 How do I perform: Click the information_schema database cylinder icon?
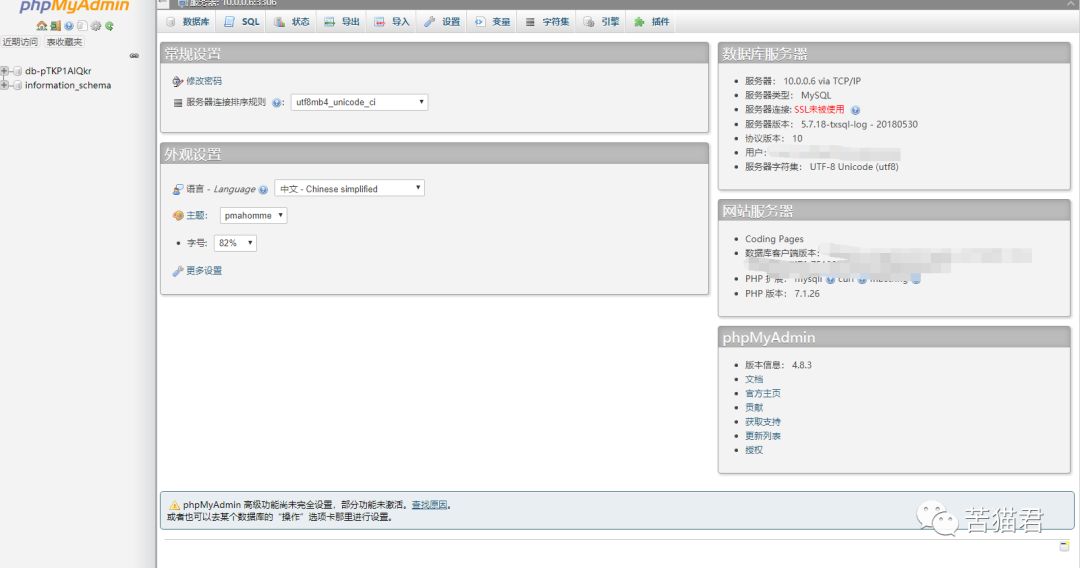point(17,85)
